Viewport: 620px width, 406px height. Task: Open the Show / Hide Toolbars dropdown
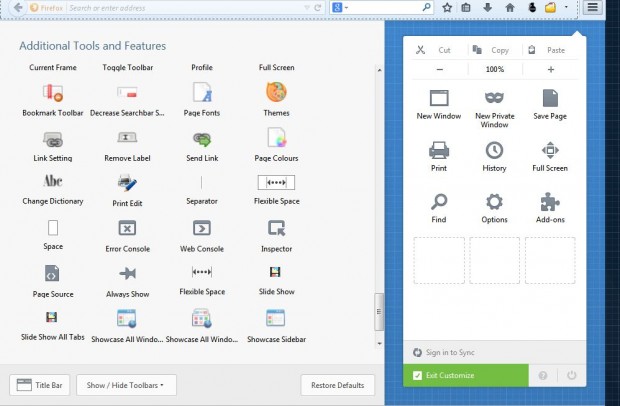click(125, 385)
